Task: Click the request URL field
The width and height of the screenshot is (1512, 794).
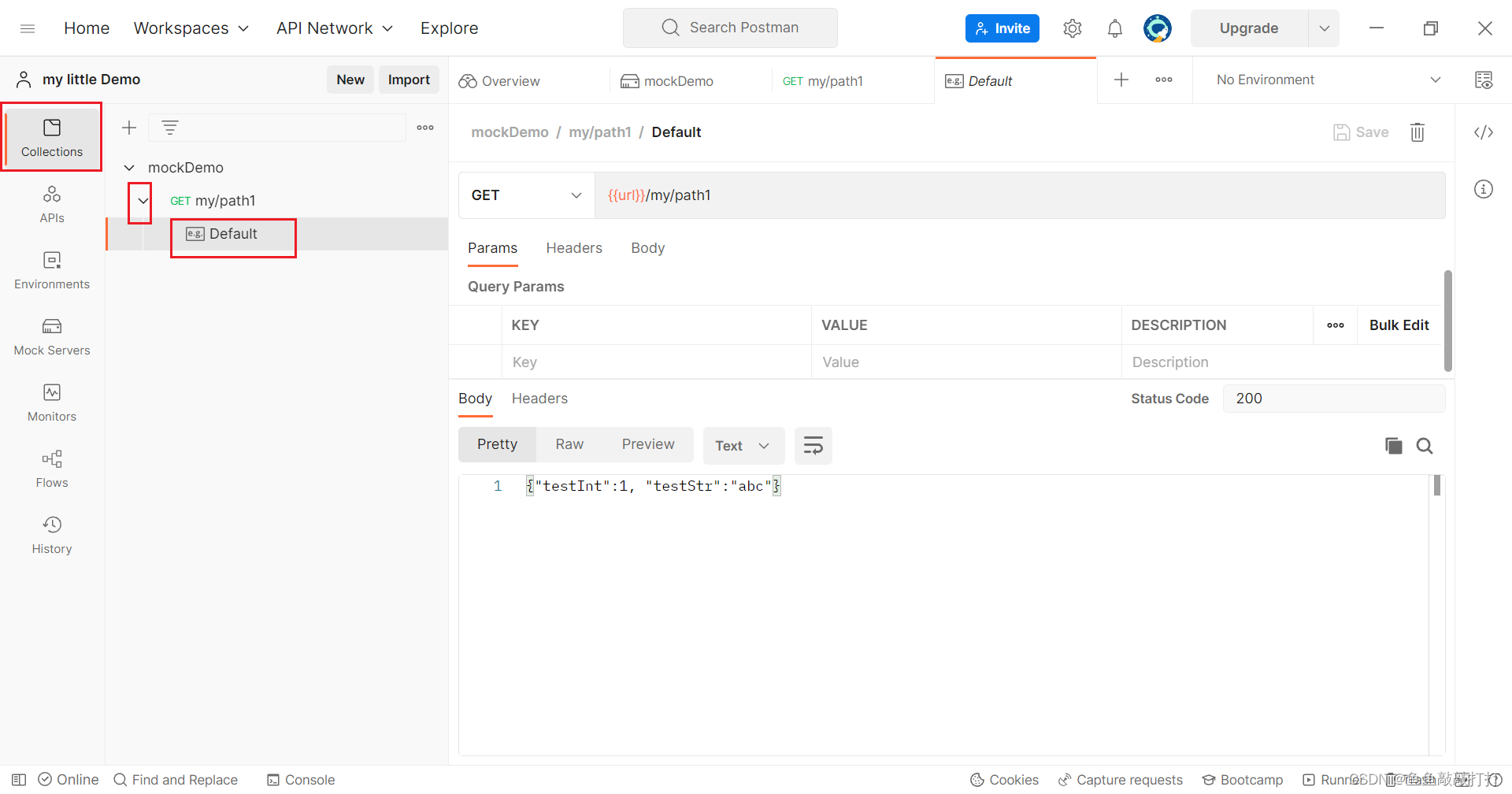Action: (1020, 195)
